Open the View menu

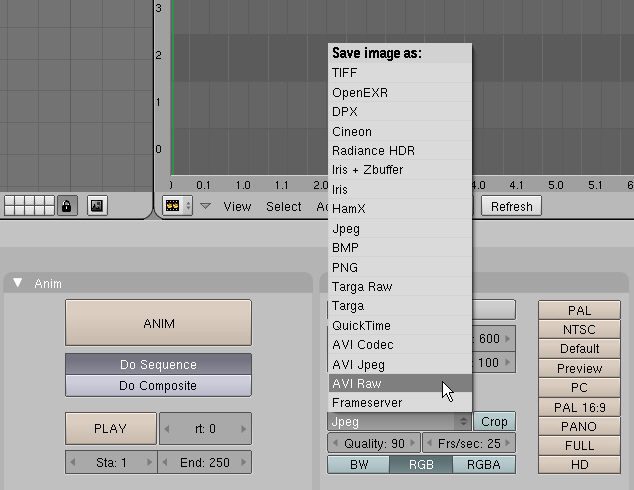237,207
